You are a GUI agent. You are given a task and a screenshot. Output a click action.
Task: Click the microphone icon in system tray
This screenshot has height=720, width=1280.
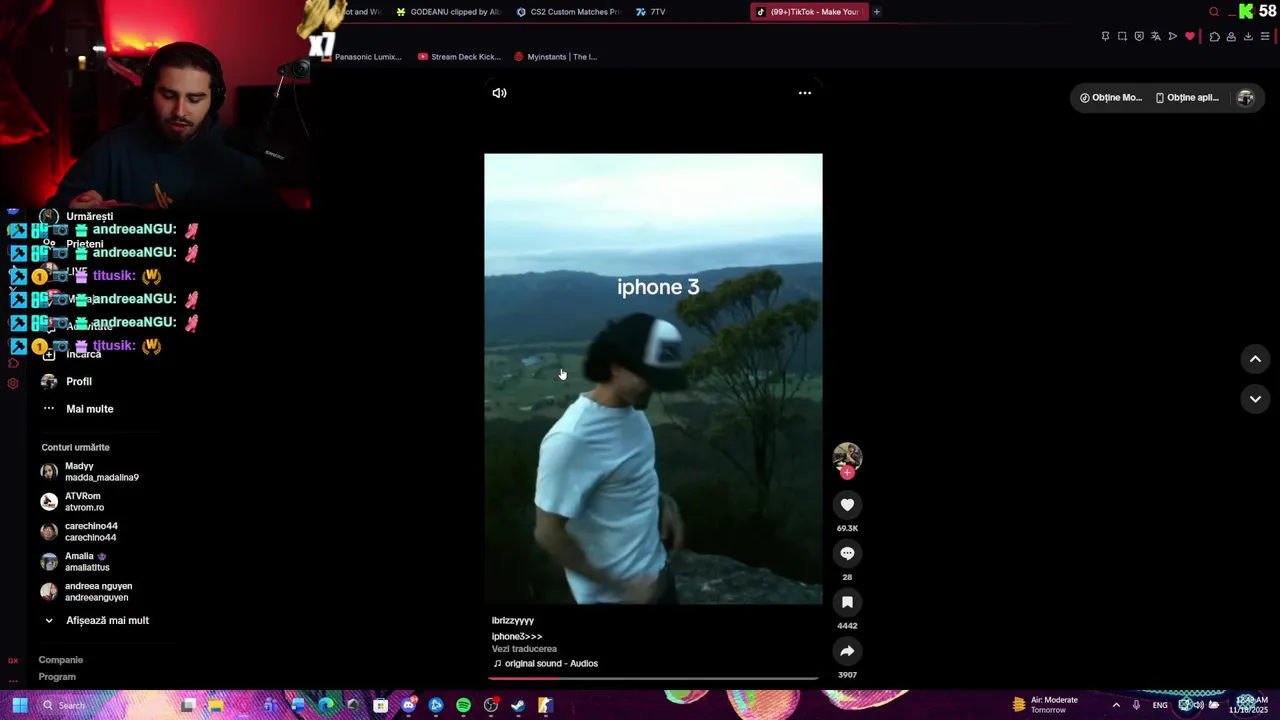tap(1136, 705)
